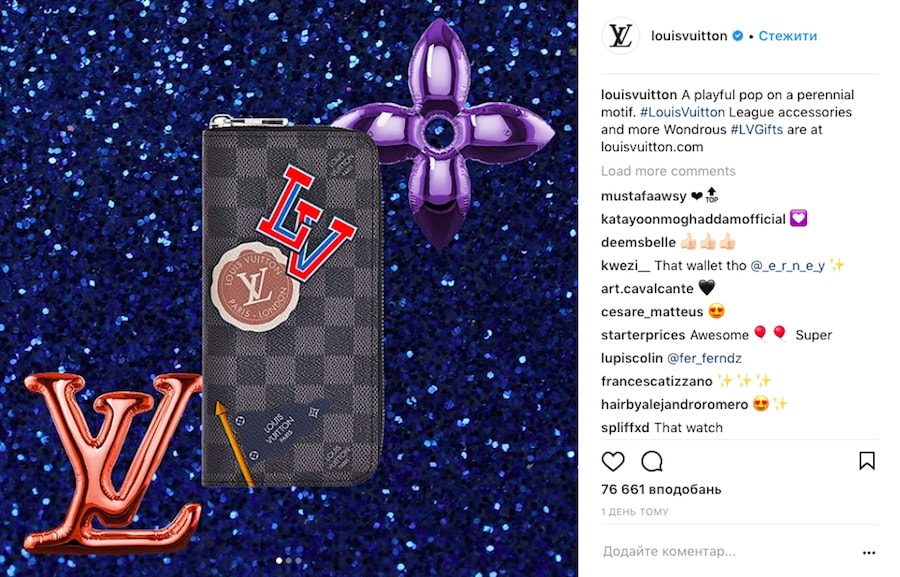Open the #LouisVuitton hashtag

click(682, 112)
